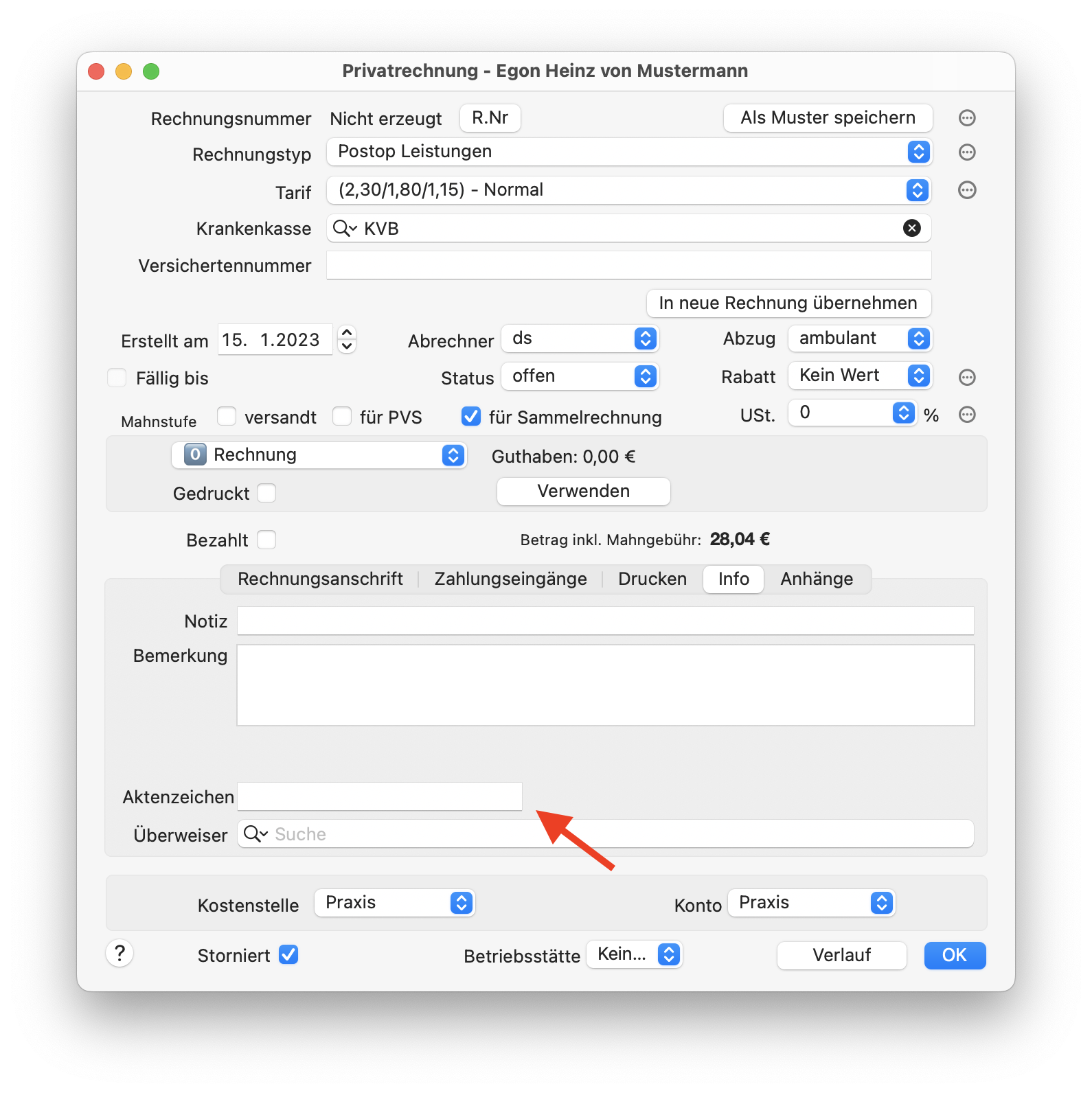Open the Betriebsstätte dropdown
1092x1093 pixels.
coord(635,954)
